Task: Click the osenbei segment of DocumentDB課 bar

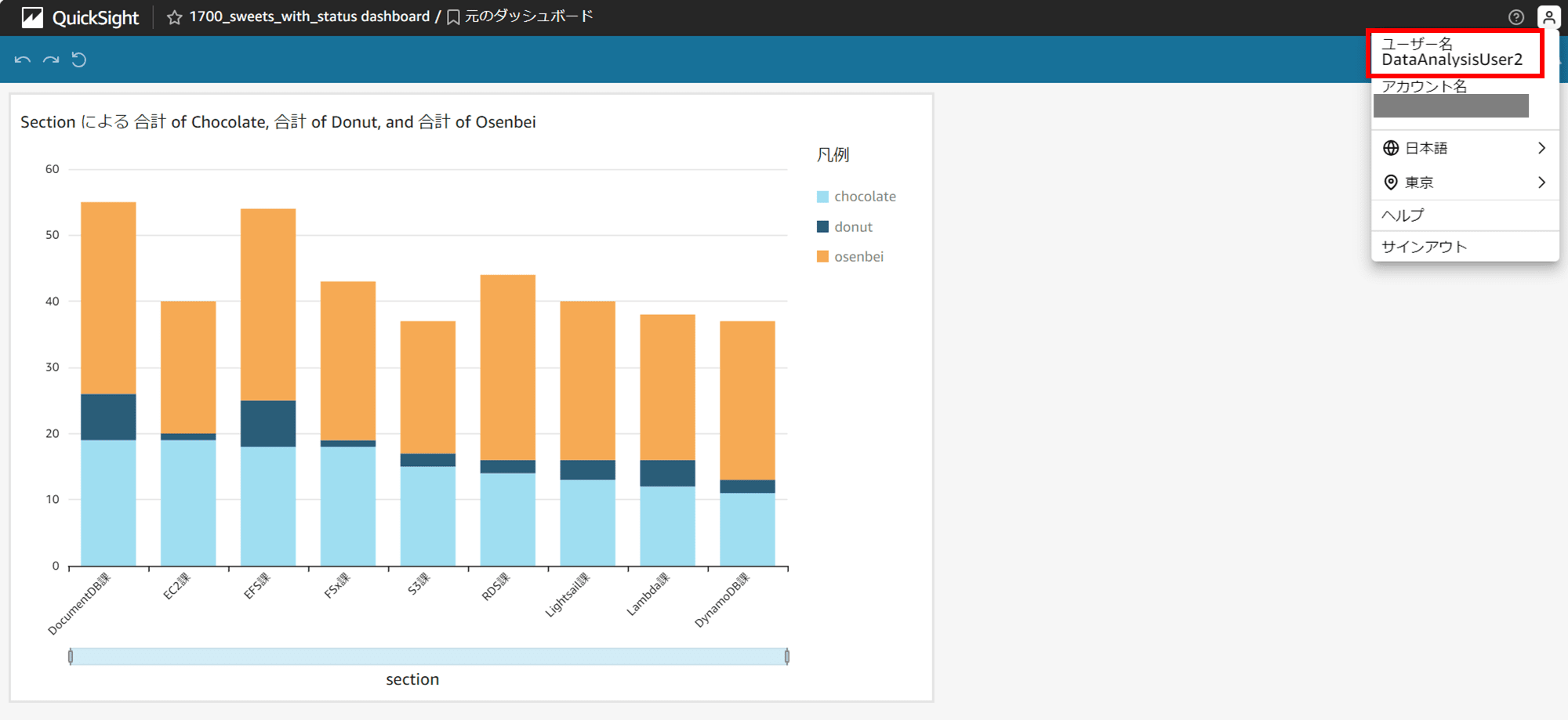Action: tap(108, 298)
